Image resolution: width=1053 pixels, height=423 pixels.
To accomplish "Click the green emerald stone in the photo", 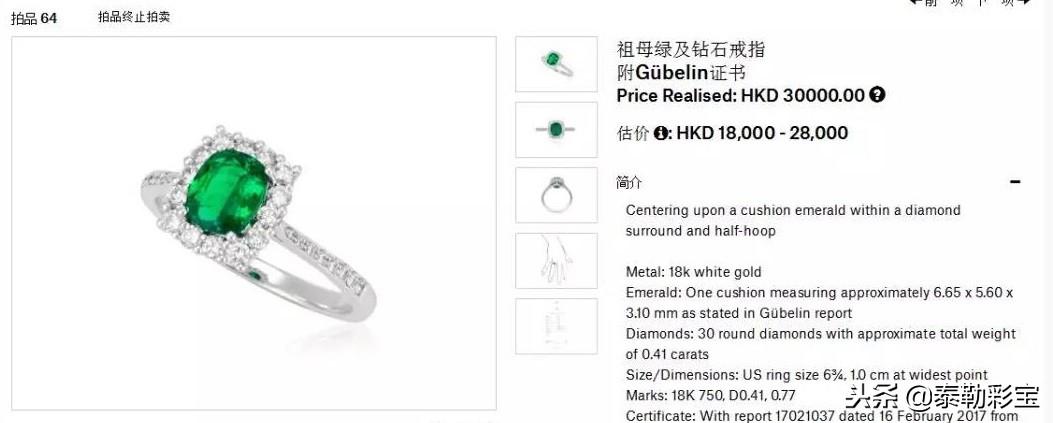I will (x=227, y=192).
